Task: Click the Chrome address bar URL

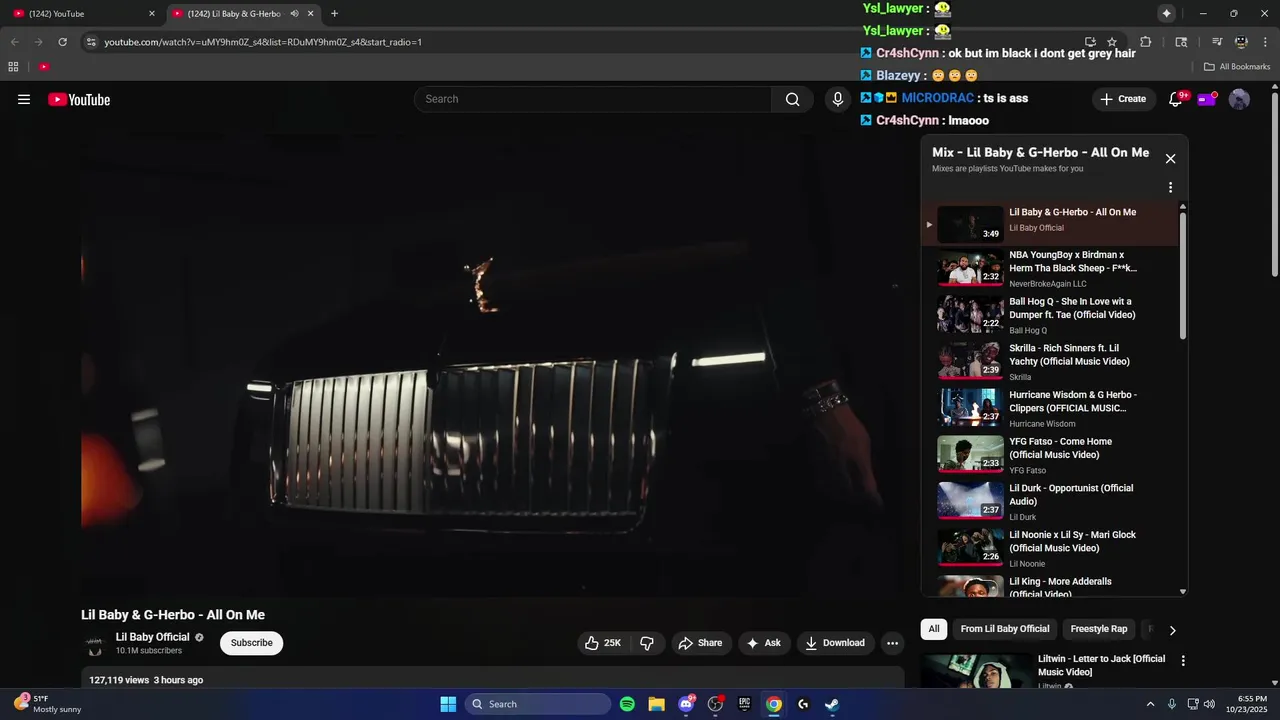Action: pyautogui.click(x=263, y=42)
